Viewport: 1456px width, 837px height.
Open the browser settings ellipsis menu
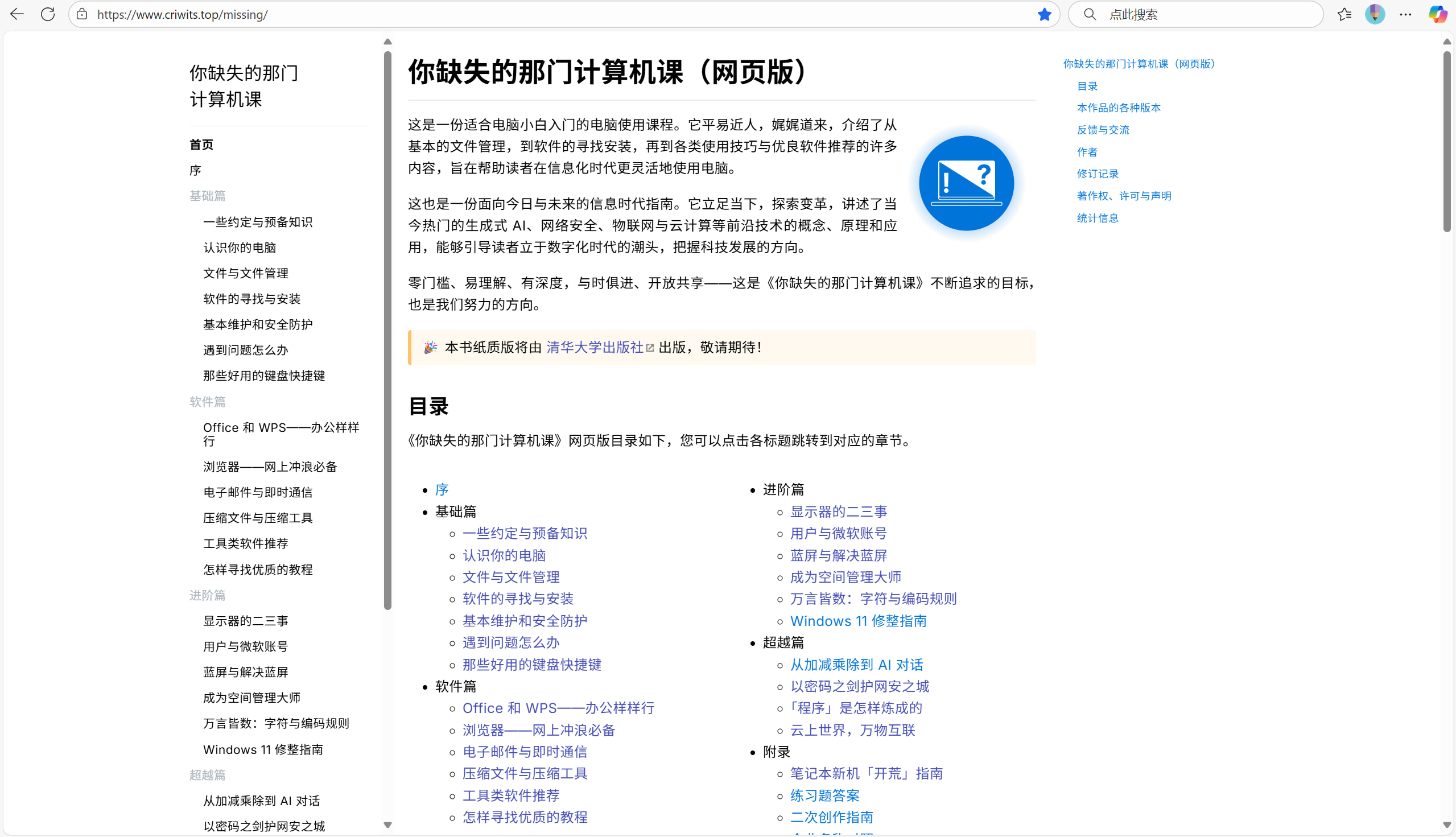click(x=1405, y=14)
